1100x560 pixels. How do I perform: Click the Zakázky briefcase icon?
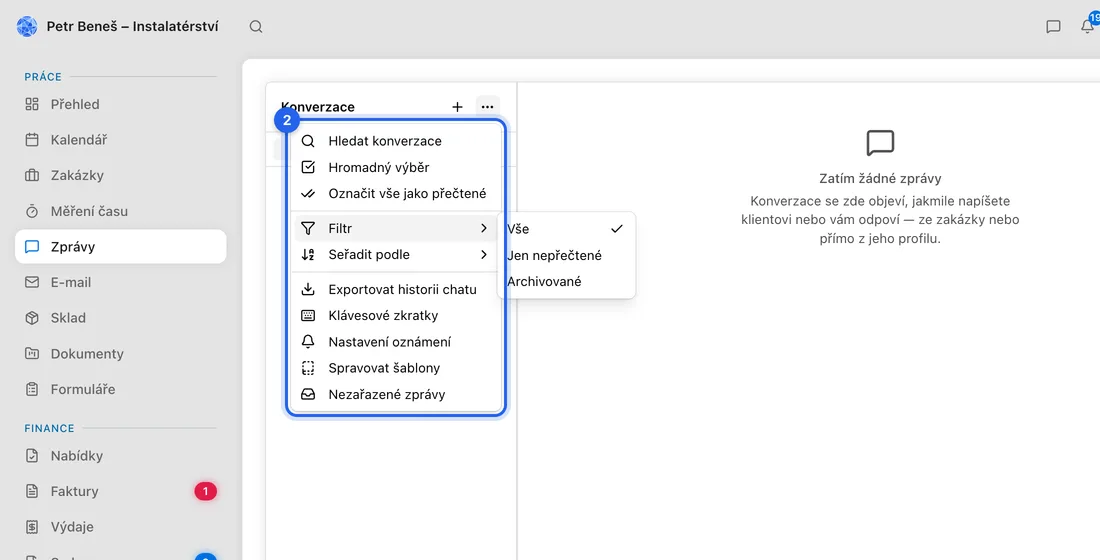tap(32, 175)
